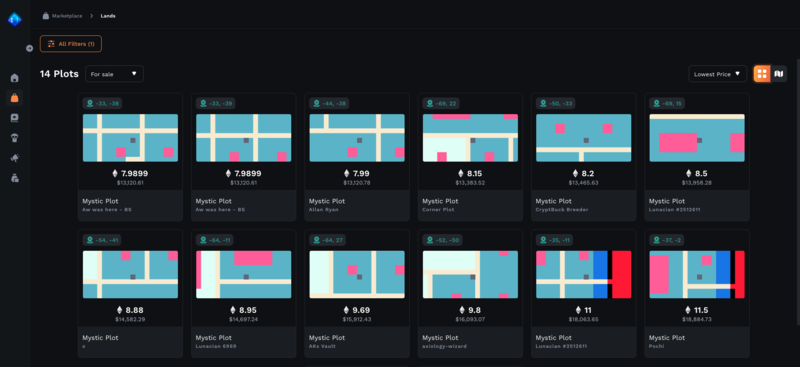
Task: Click the $13,383.52 USD value
Action: tap(470, 183)
